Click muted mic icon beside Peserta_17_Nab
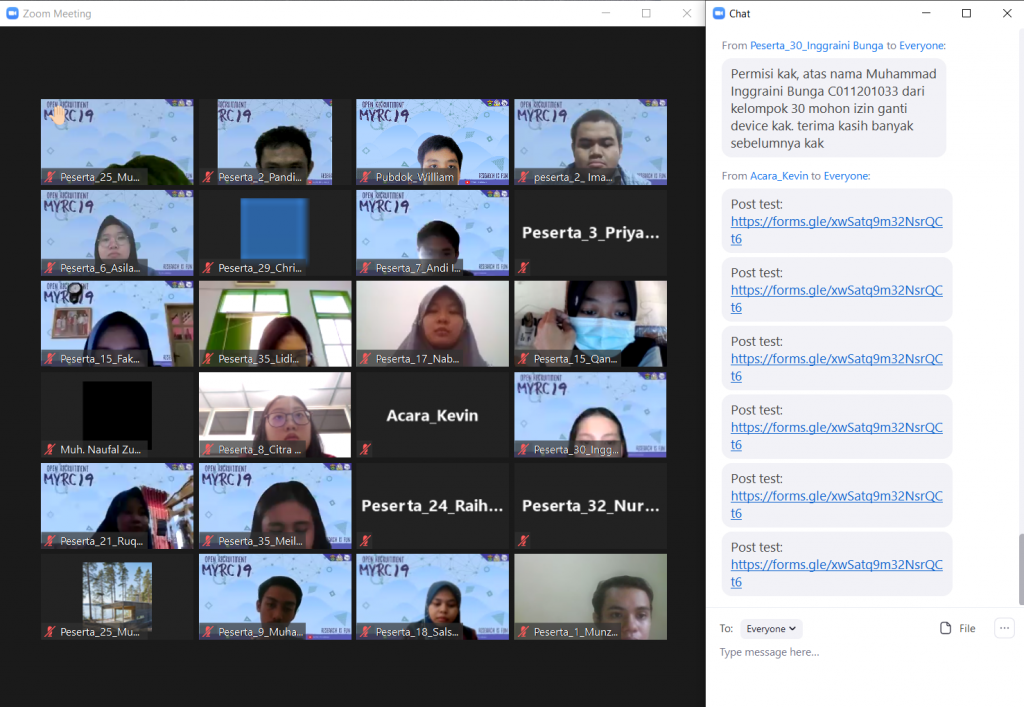 click(366, 358)
